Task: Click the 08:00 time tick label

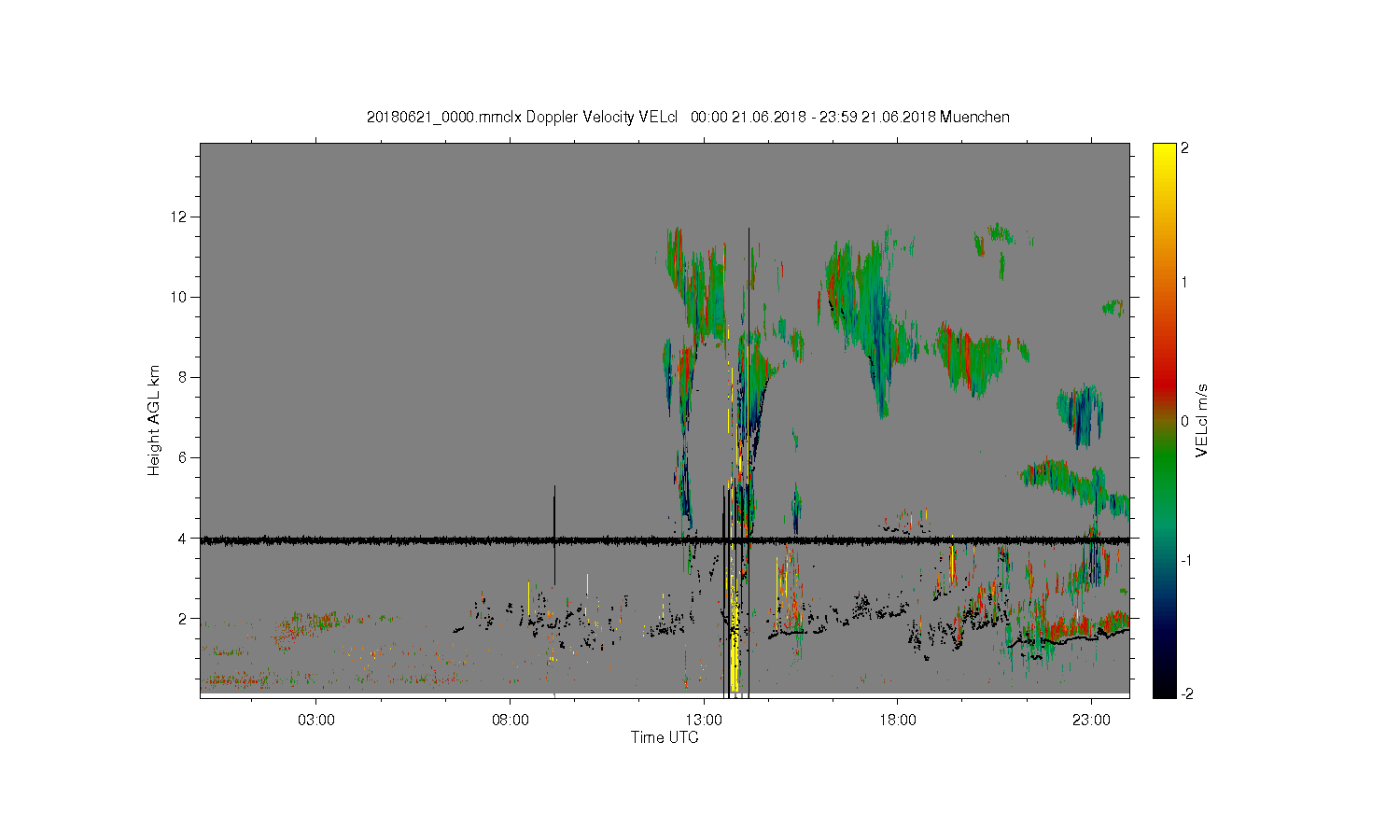Action: pos(511,721)
